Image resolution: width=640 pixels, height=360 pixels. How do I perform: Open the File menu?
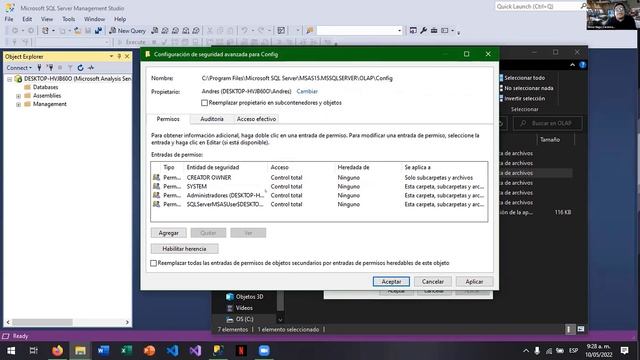coord(9,19)
